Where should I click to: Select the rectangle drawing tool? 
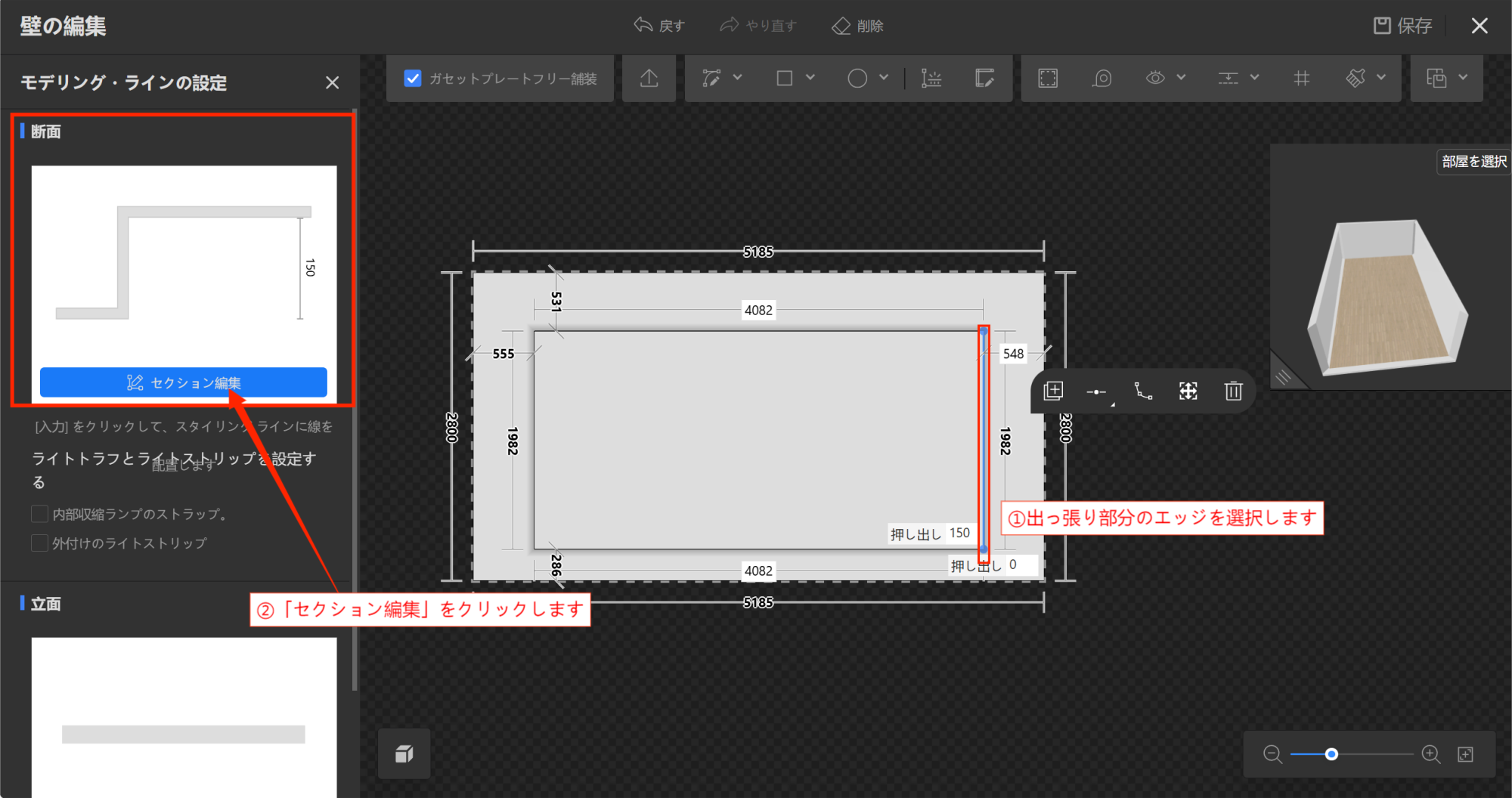point(785,78)
